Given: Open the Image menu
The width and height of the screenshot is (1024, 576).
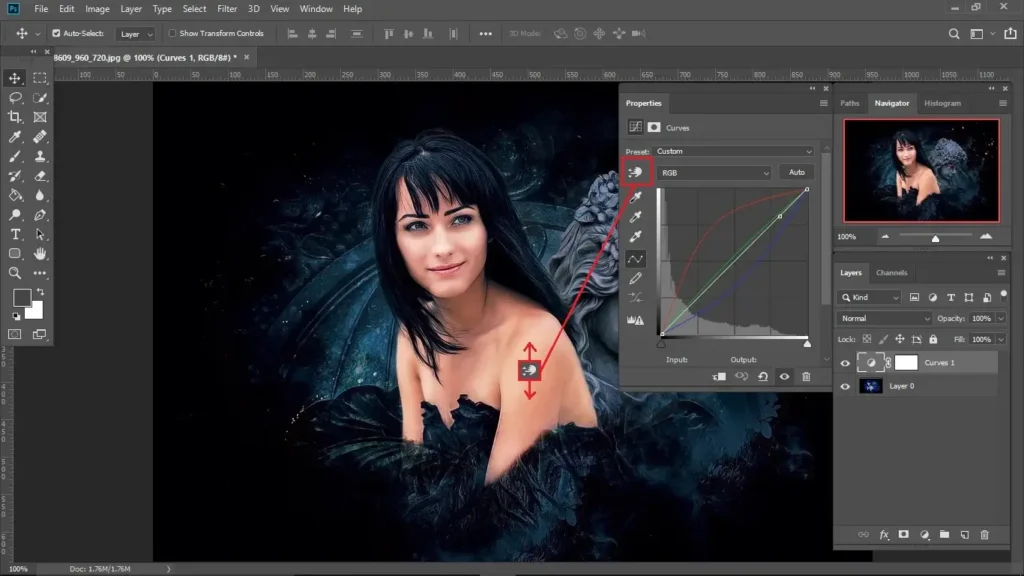Looking at the screenshot, I should click(x=97, y=9).
